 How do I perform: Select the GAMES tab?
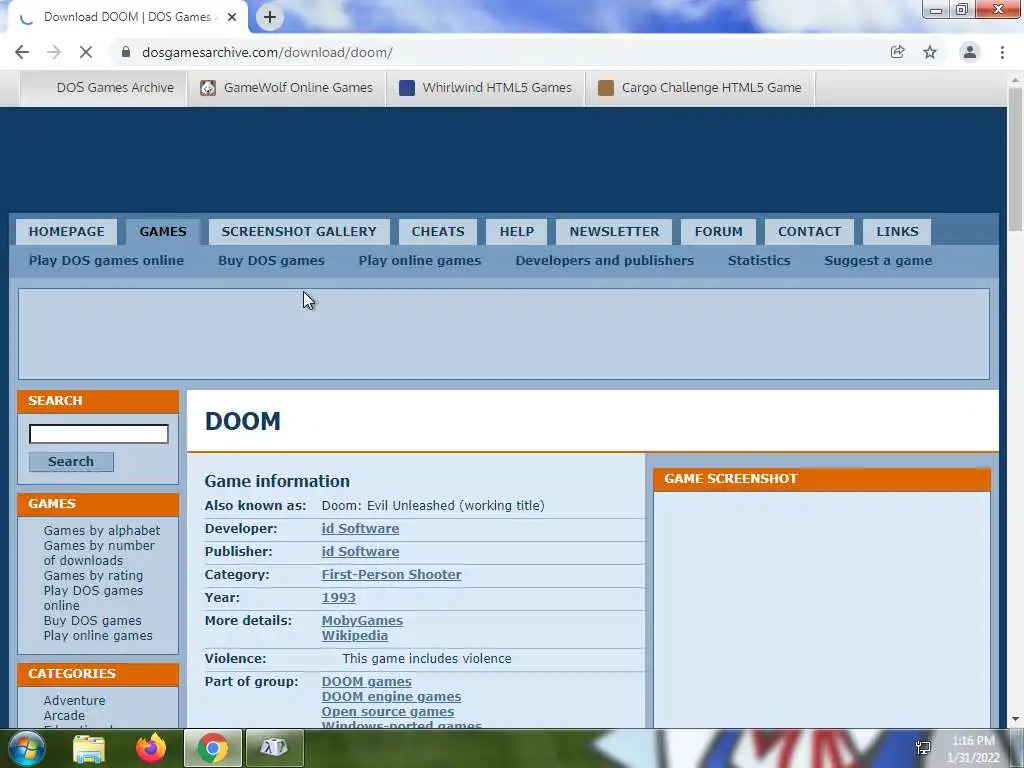[163, 232]
